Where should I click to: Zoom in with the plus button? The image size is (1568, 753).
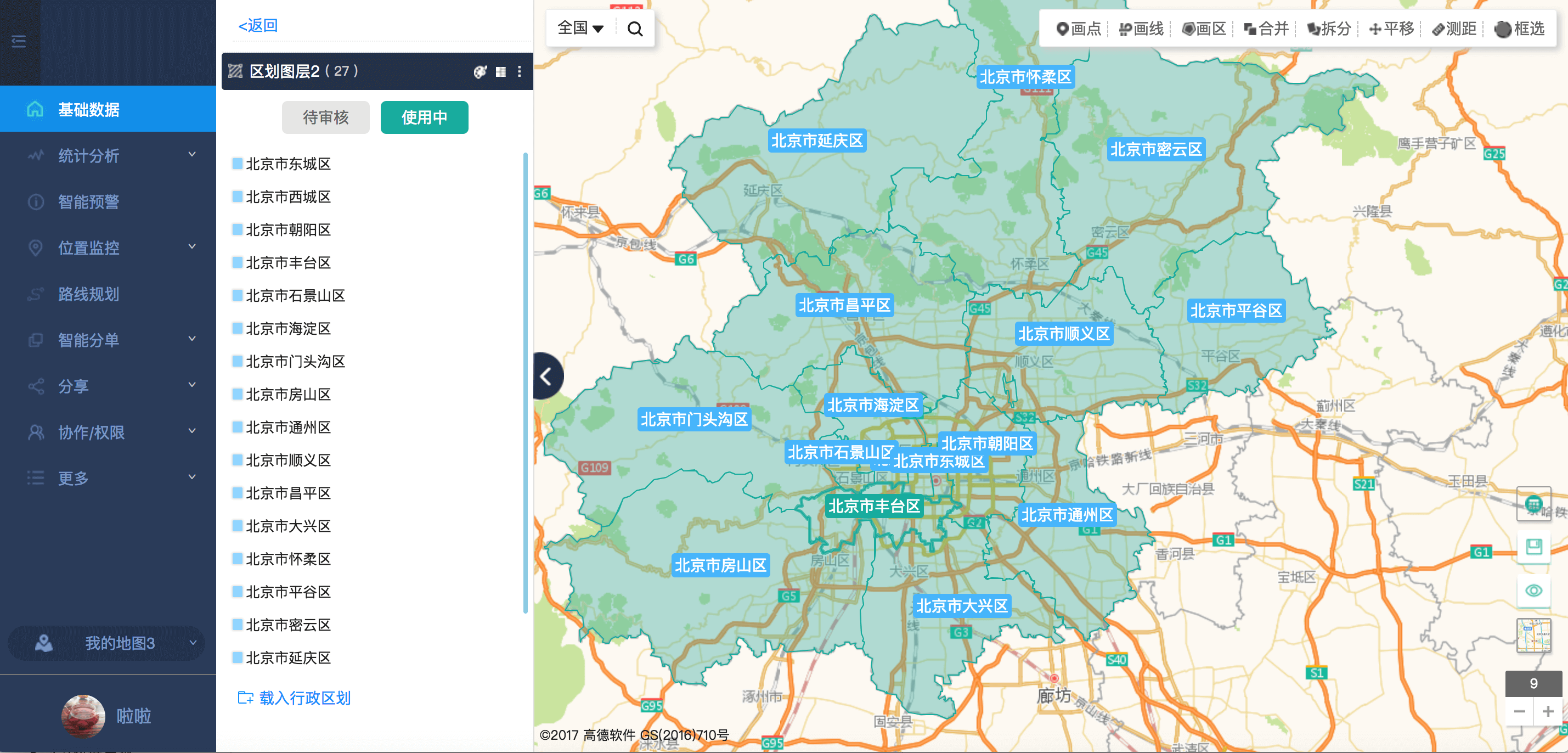tap(1548, 711)
